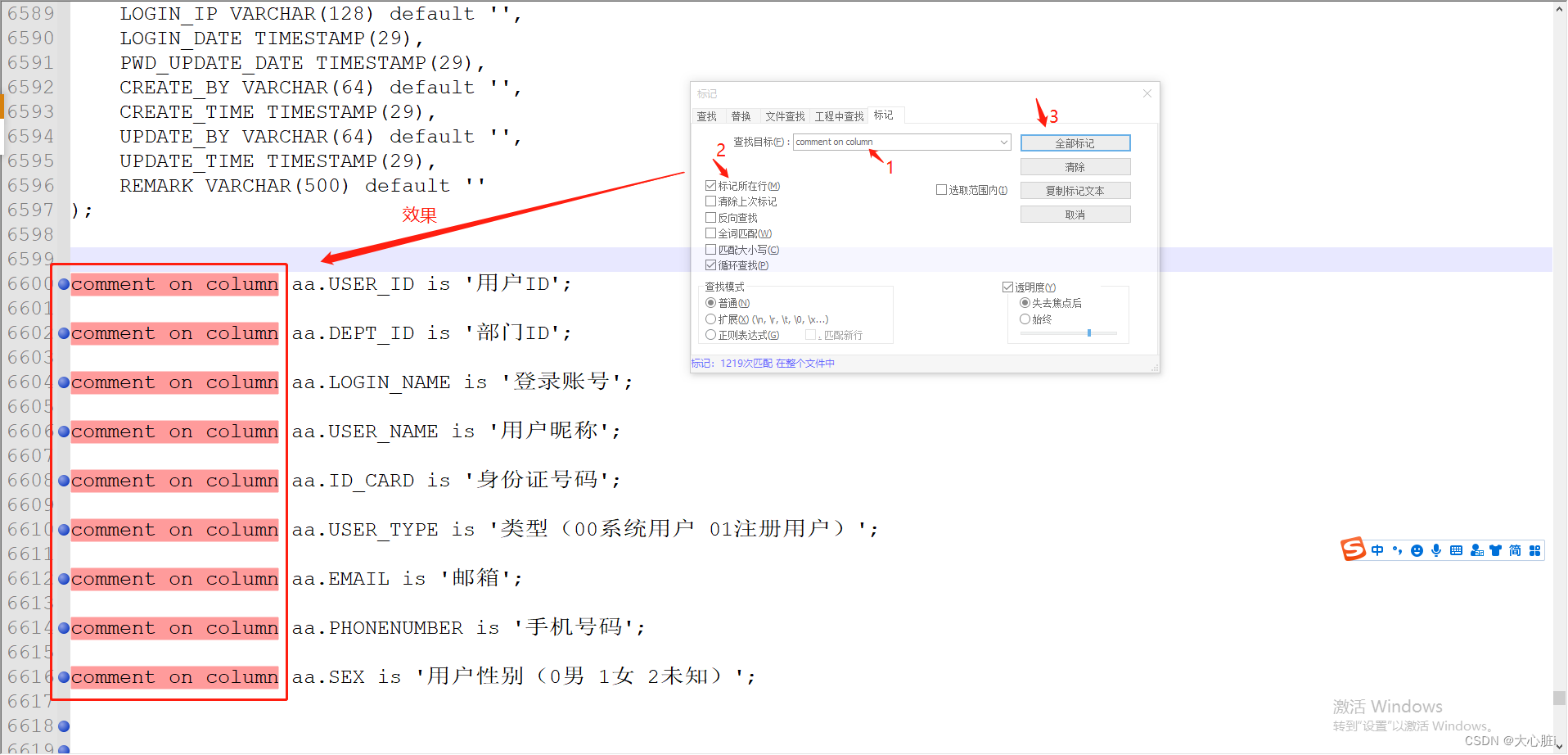Click the bookmark dot on line 6600
This screenshot has height=755, width=1568.
(x=64, y=284)
